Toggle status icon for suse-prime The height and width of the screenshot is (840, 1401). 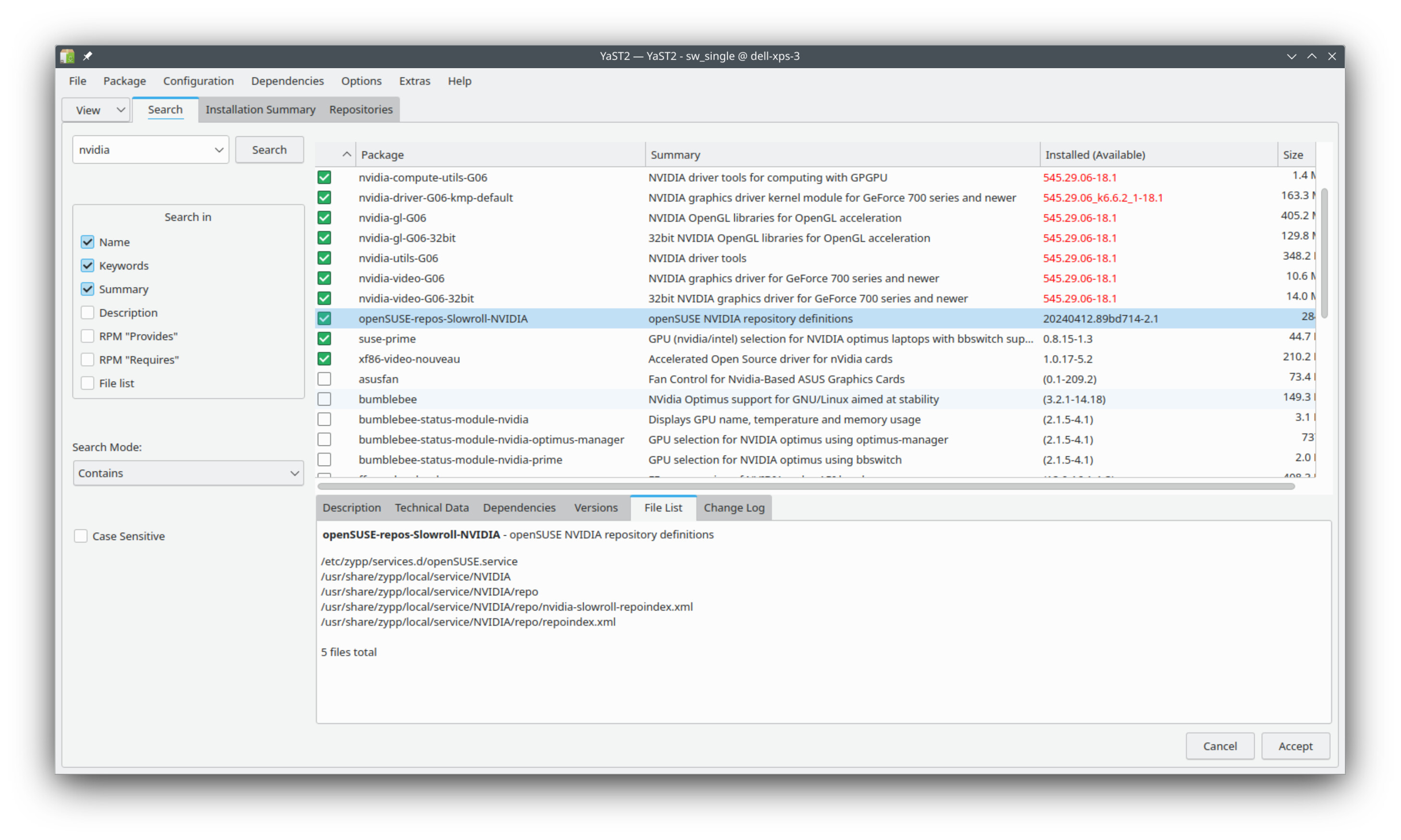(324, 339)
